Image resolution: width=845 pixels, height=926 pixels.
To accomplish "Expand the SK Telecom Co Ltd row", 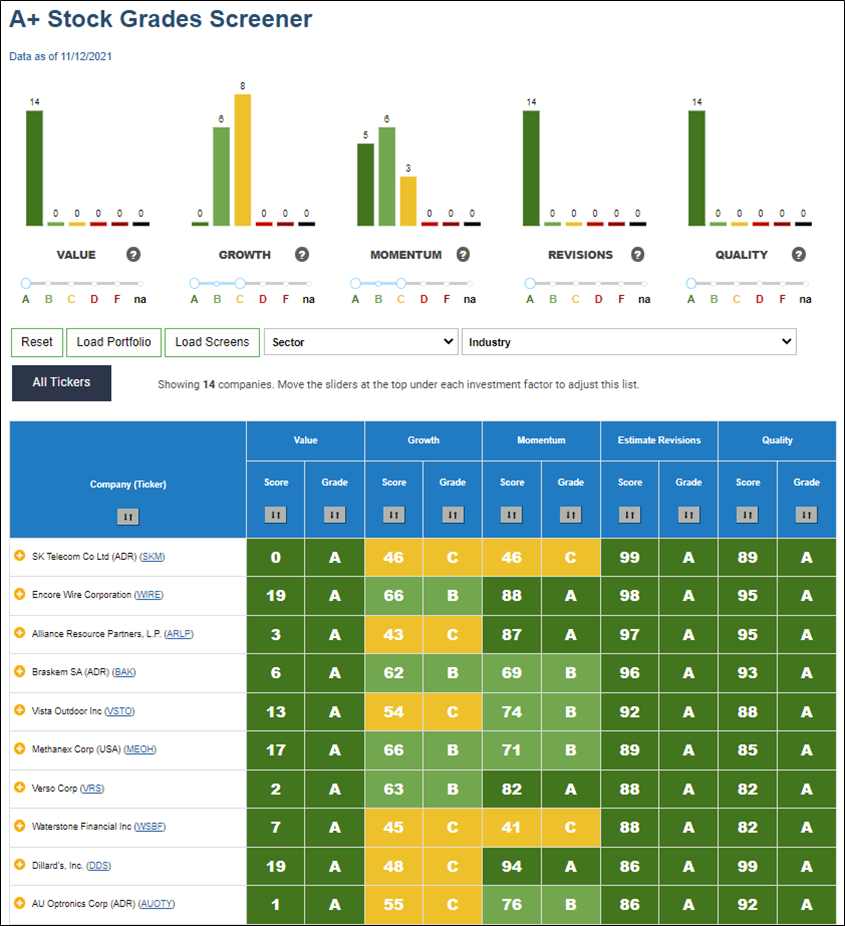I will point(19,556).
